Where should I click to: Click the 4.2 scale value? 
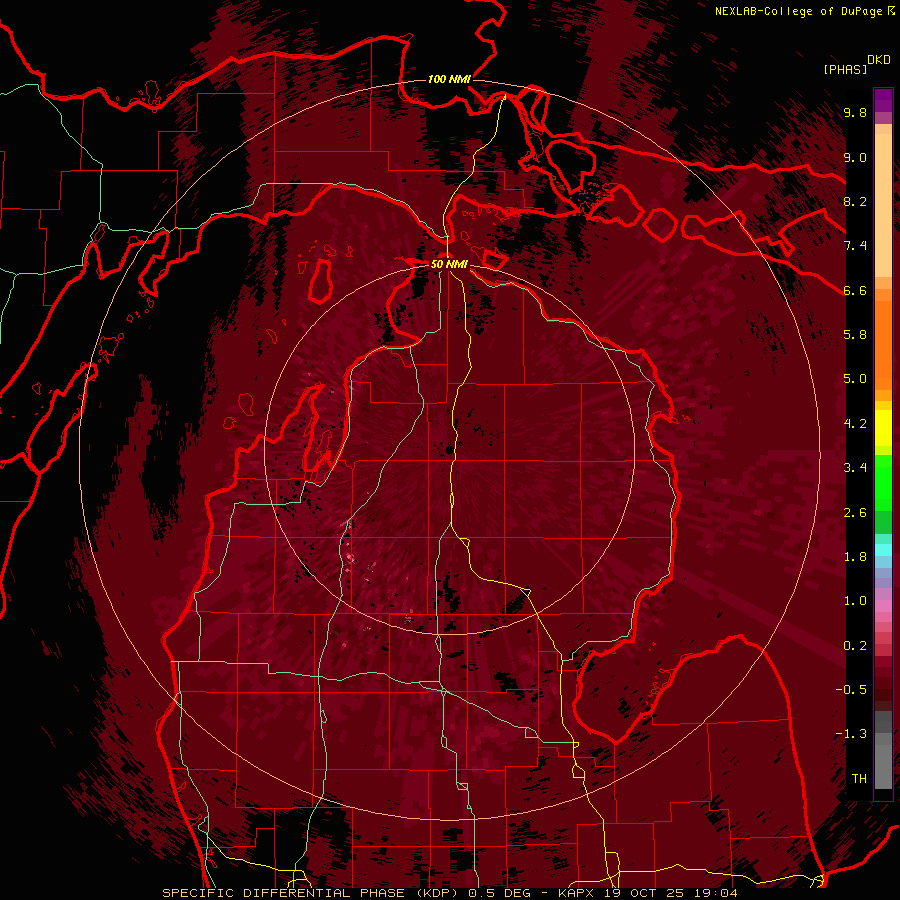click(855, 424)
